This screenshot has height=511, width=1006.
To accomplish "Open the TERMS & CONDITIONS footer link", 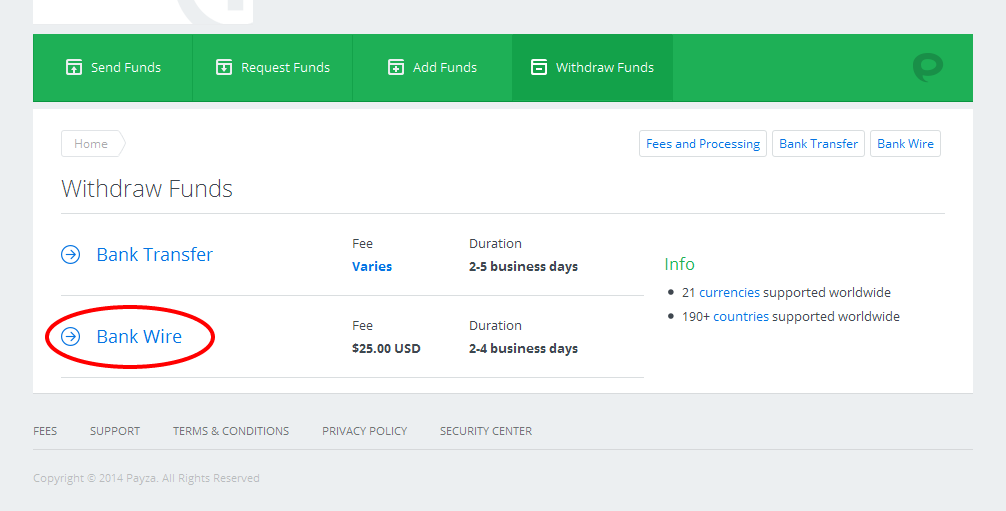I will point(231,431).
